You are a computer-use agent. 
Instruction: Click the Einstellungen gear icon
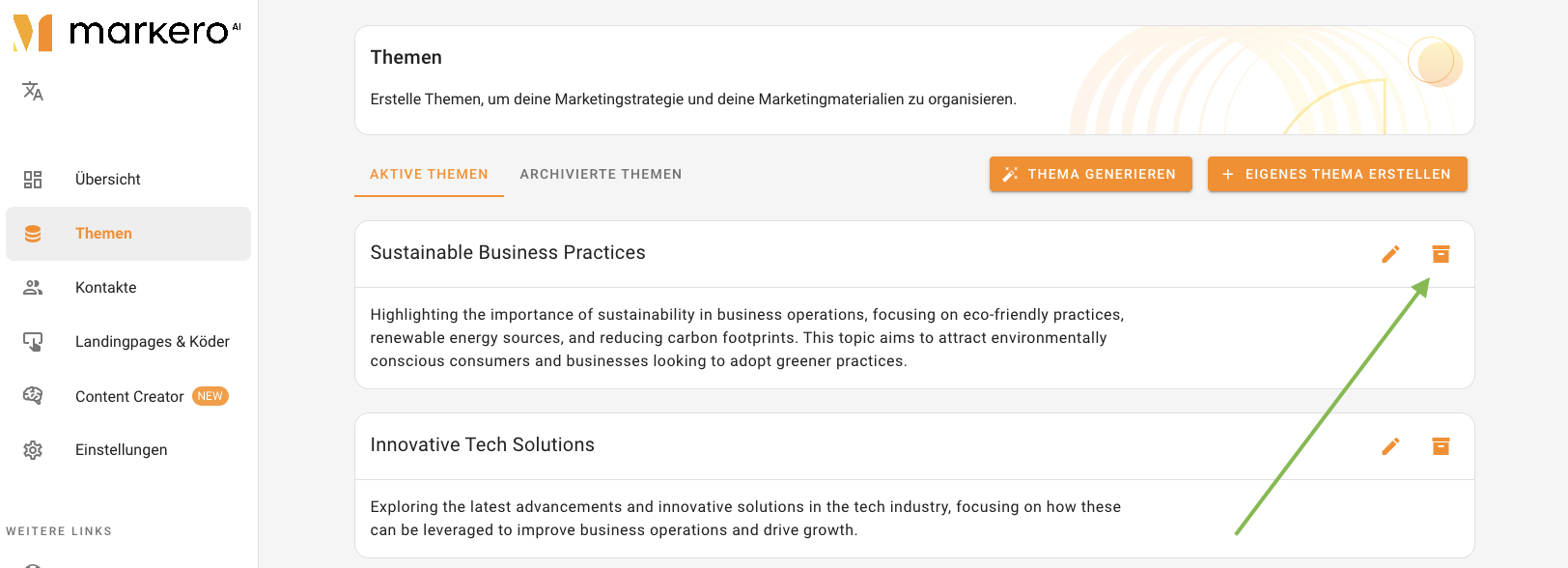[33, 450]
